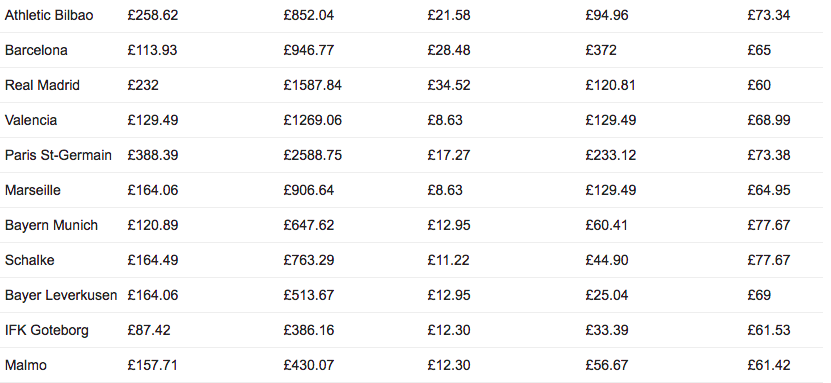The width and height of the screenshot is (831, 383).
Task: Click the £44.90 cell in Schalke row
Action: tap(606, 260)
